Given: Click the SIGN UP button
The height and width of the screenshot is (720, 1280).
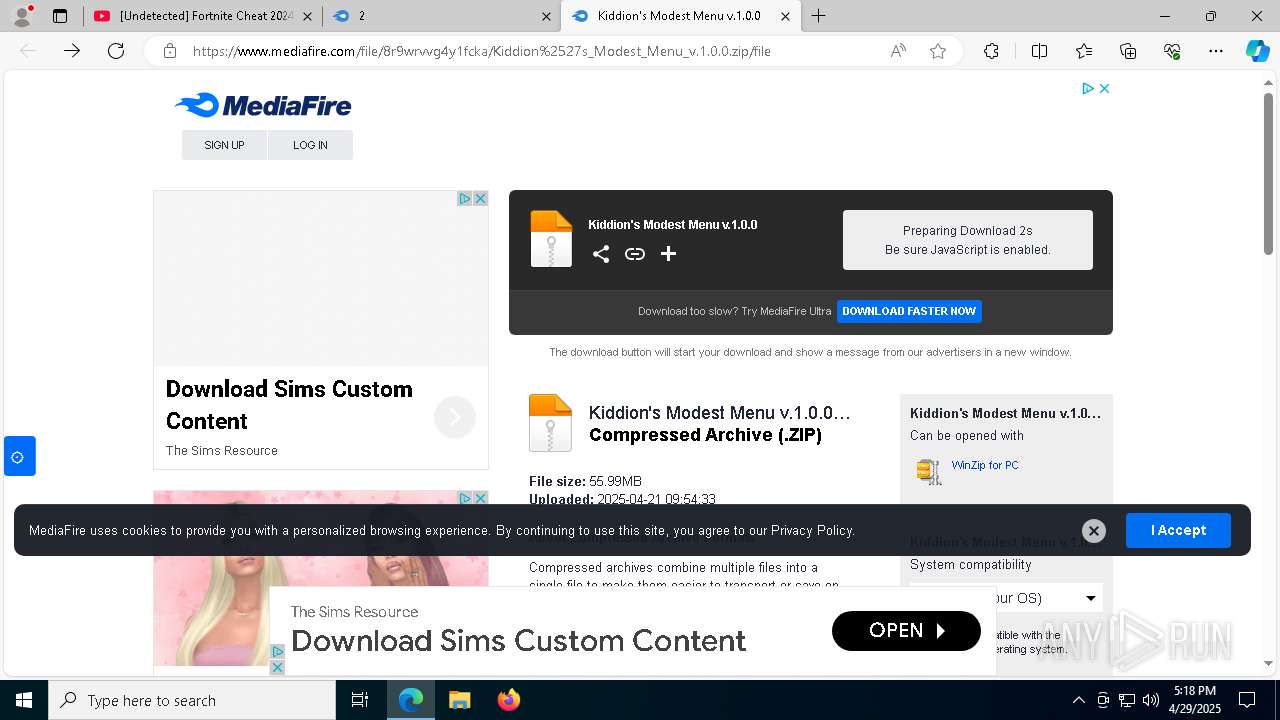Looking at the screenshot, I should click(x=224, y=145).
